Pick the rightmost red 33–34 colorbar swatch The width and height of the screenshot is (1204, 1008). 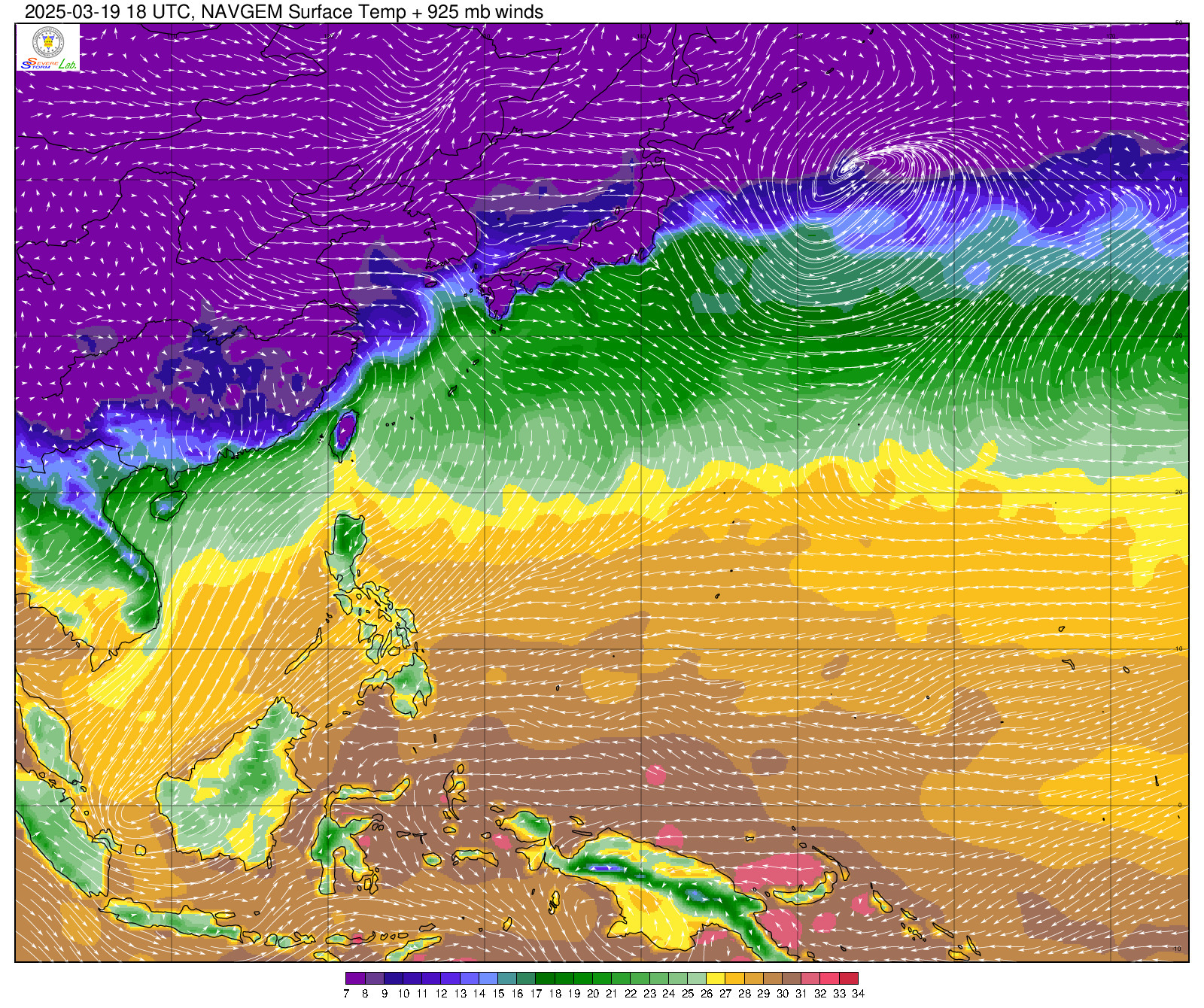[x=849, y=978]
